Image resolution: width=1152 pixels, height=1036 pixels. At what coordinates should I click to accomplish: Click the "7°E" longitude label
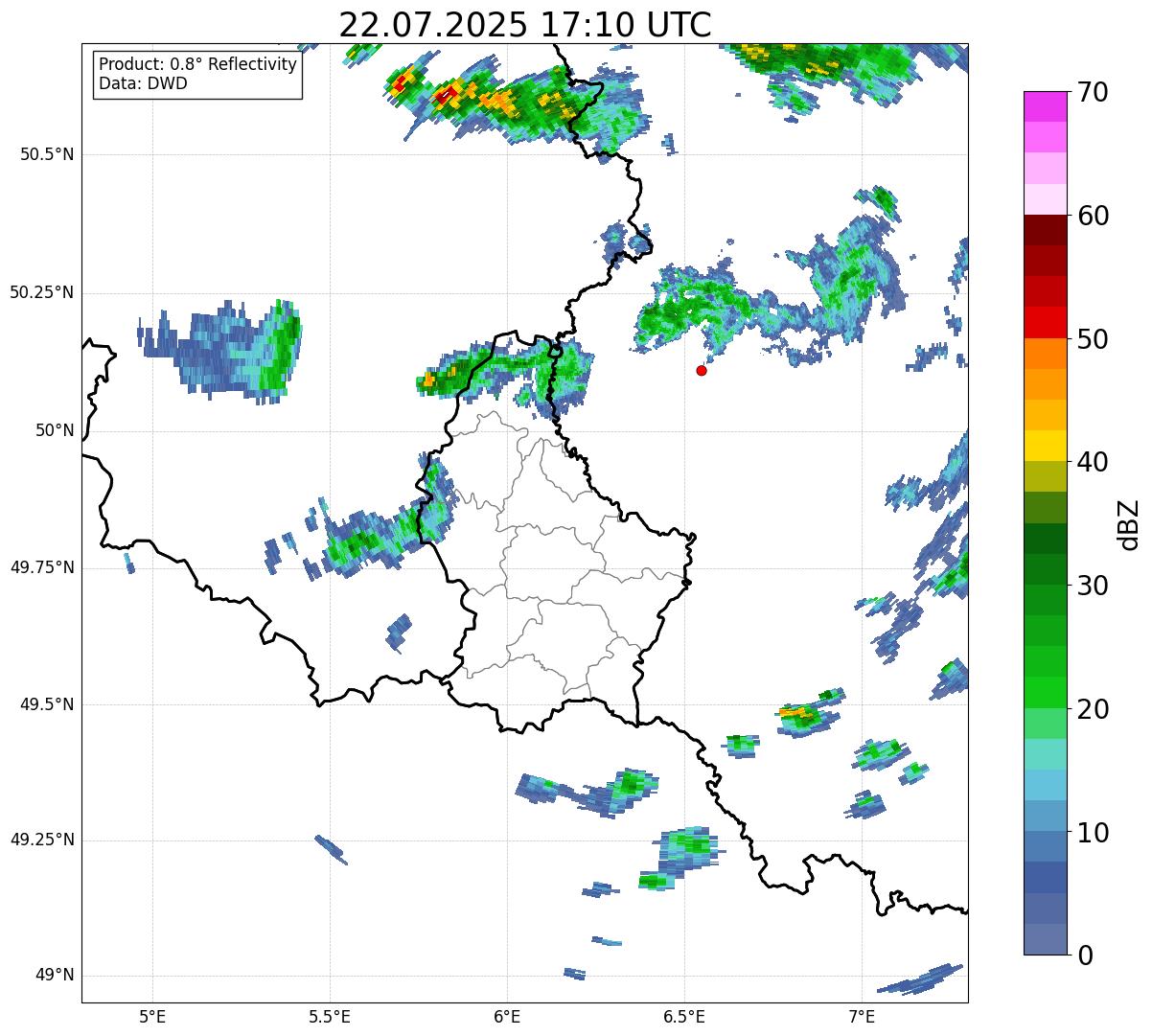[x=862, y=1017]
